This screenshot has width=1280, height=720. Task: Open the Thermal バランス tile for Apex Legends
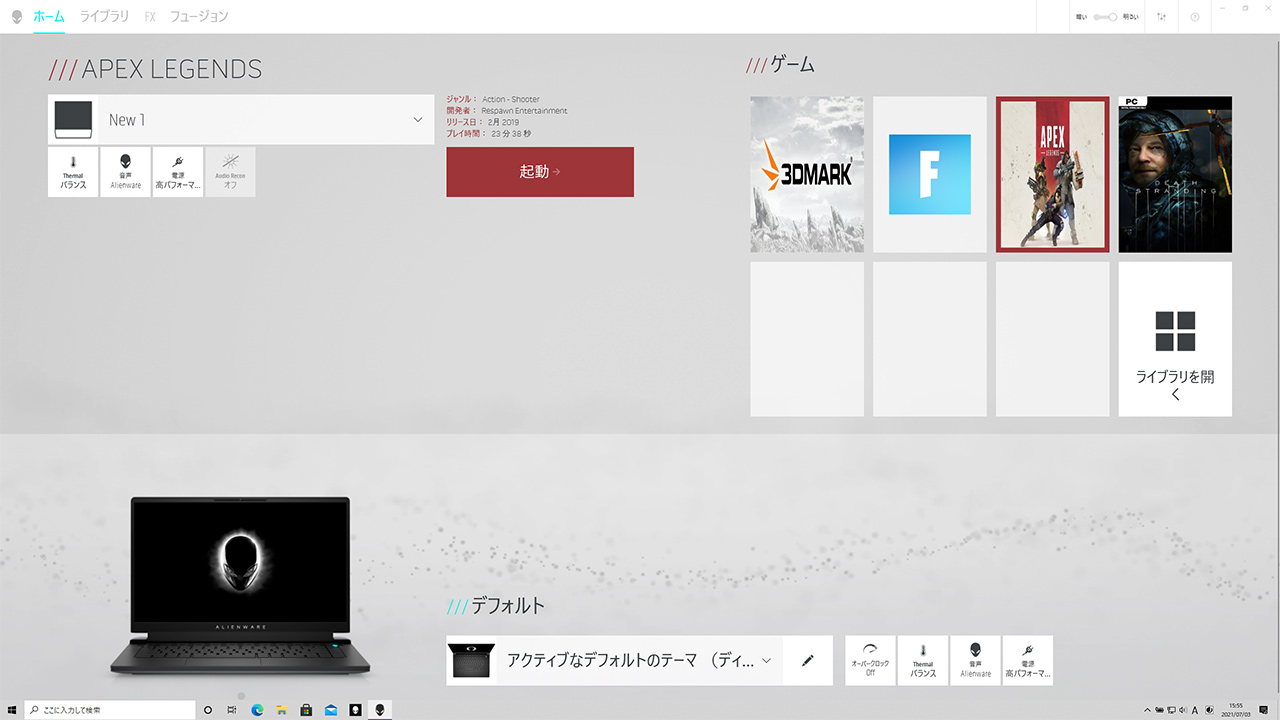73,172
